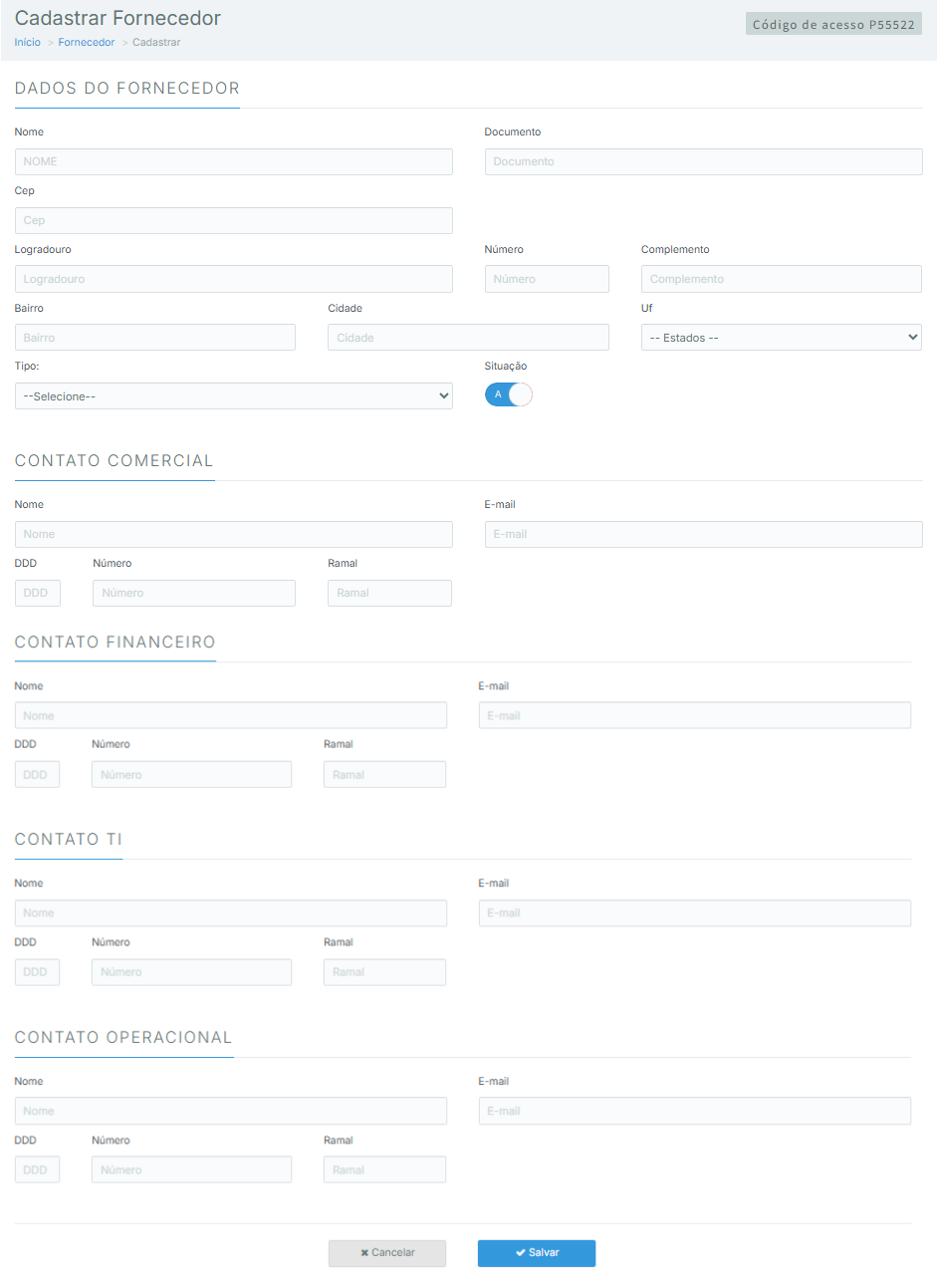Select Nome field under Contato Operacional
The image size is (937, 1288).
click(x=231, y=1111)
